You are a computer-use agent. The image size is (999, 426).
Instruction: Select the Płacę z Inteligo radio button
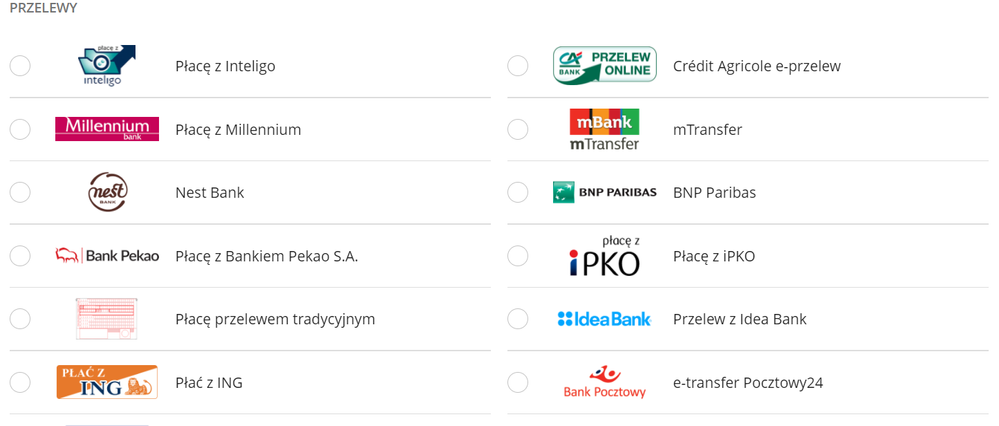click(20, 66)
